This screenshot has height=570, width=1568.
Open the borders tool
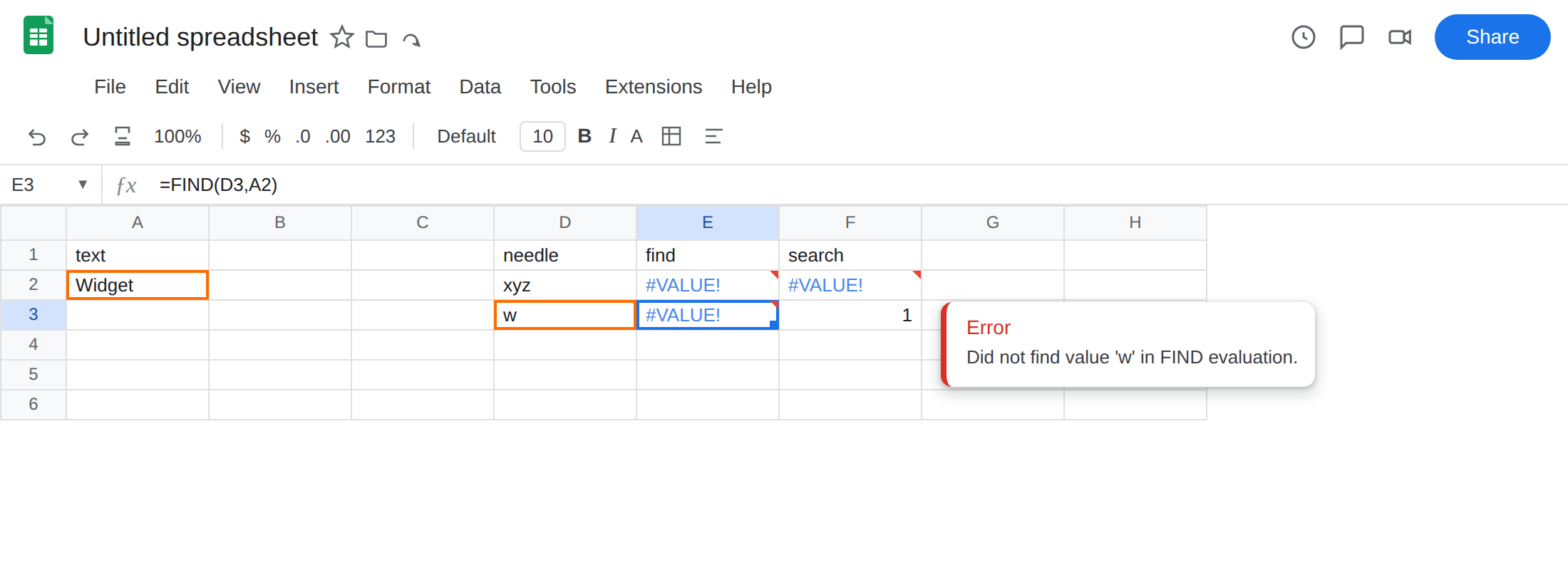671,136
